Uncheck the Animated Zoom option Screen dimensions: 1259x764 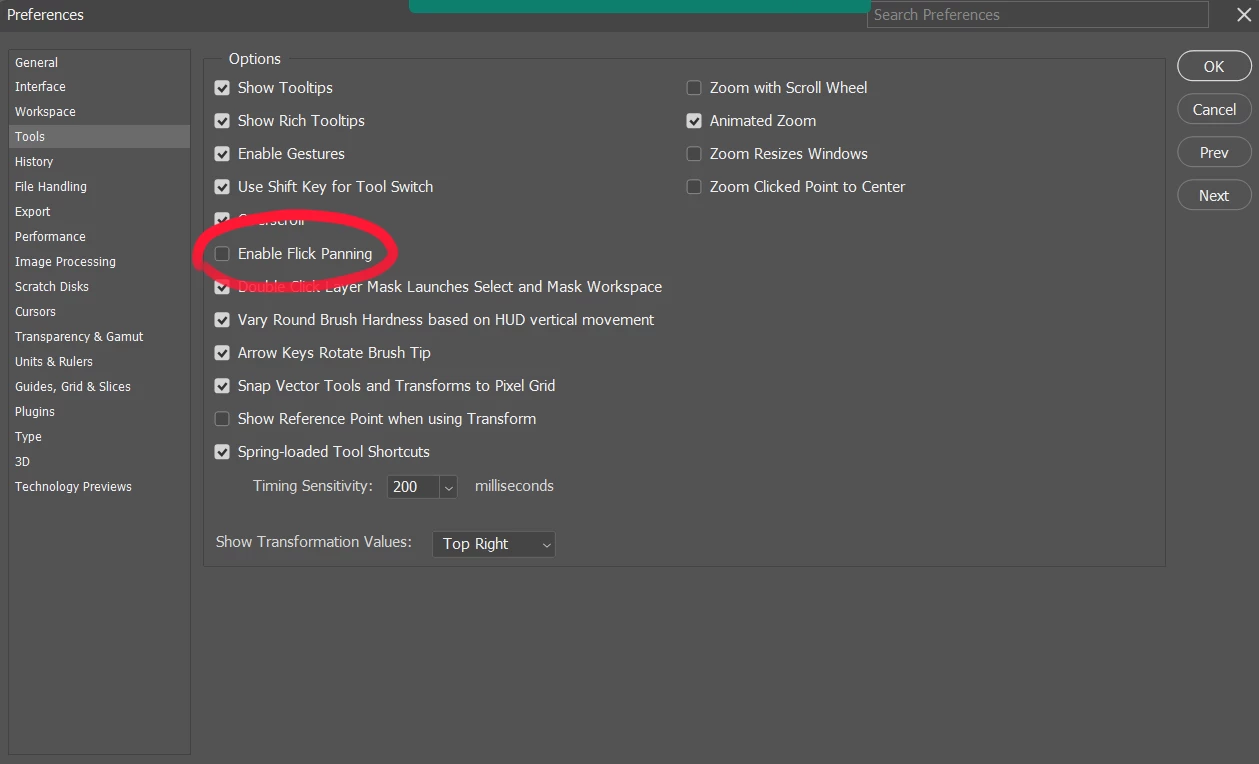(694, 121)
